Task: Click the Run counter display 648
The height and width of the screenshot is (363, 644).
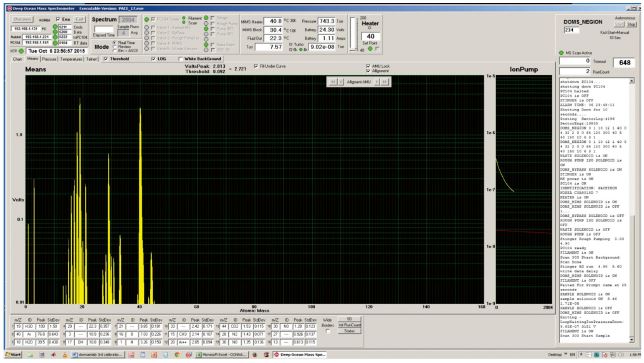Action: 625,63
